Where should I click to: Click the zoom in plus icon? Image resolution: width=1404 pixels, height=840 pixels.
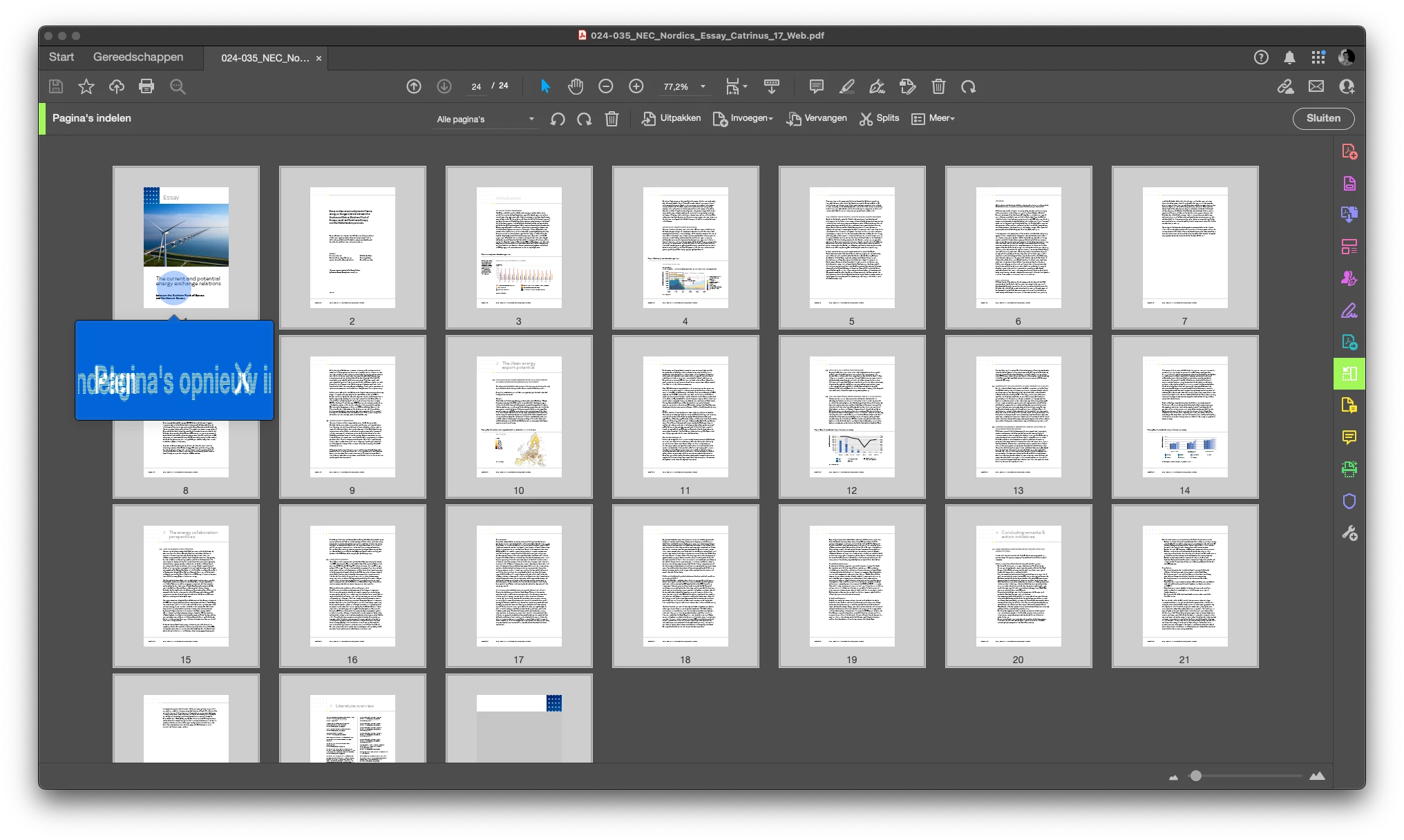pyautogui.click(x=636, y=86)
